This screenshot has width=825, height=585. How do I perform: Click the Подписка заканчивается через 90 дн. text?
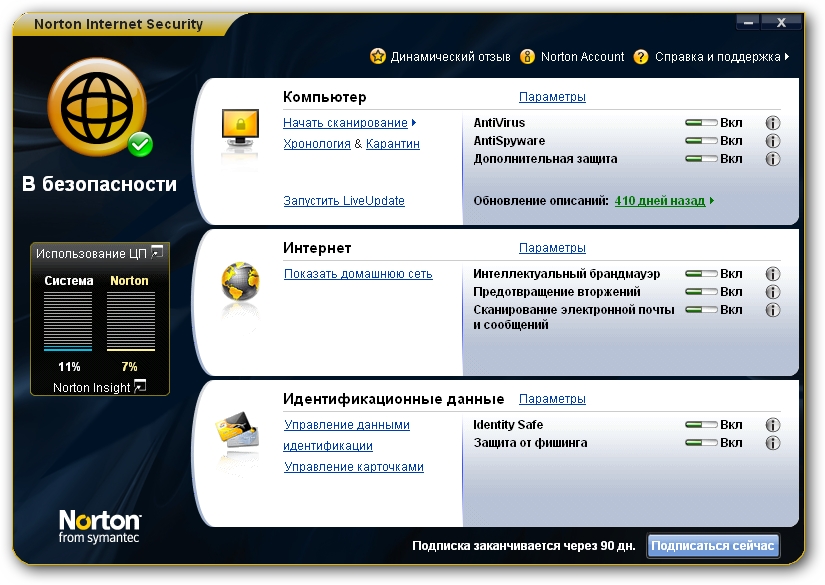pos(524,546)
